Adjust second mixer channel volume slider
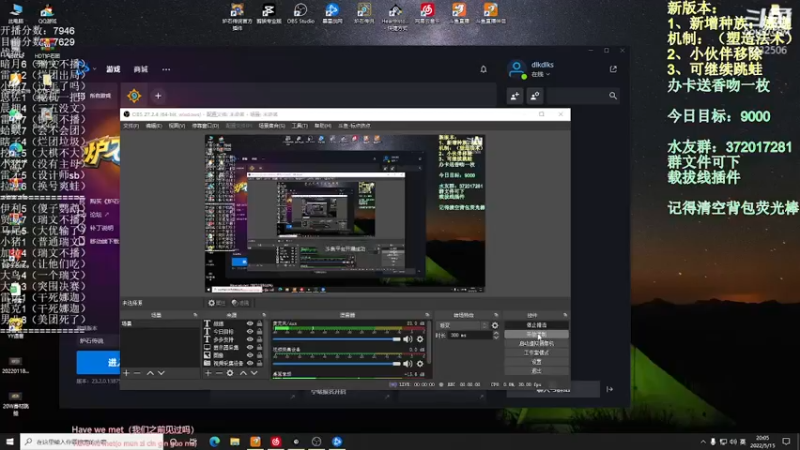Screen dimensions: 800x450 pyautogui.click(x=337, y=364)
